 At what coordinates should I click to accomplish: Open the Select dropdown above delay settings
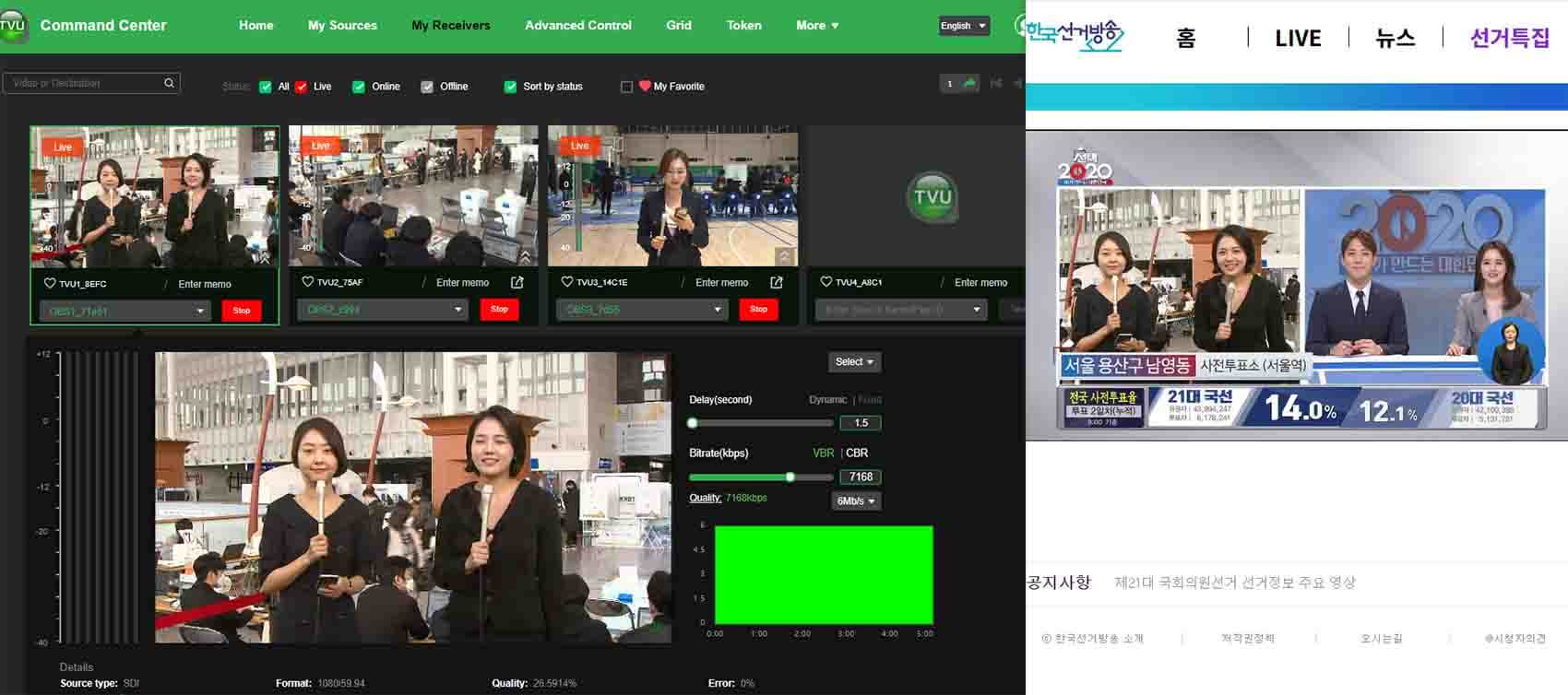[854, 362]
